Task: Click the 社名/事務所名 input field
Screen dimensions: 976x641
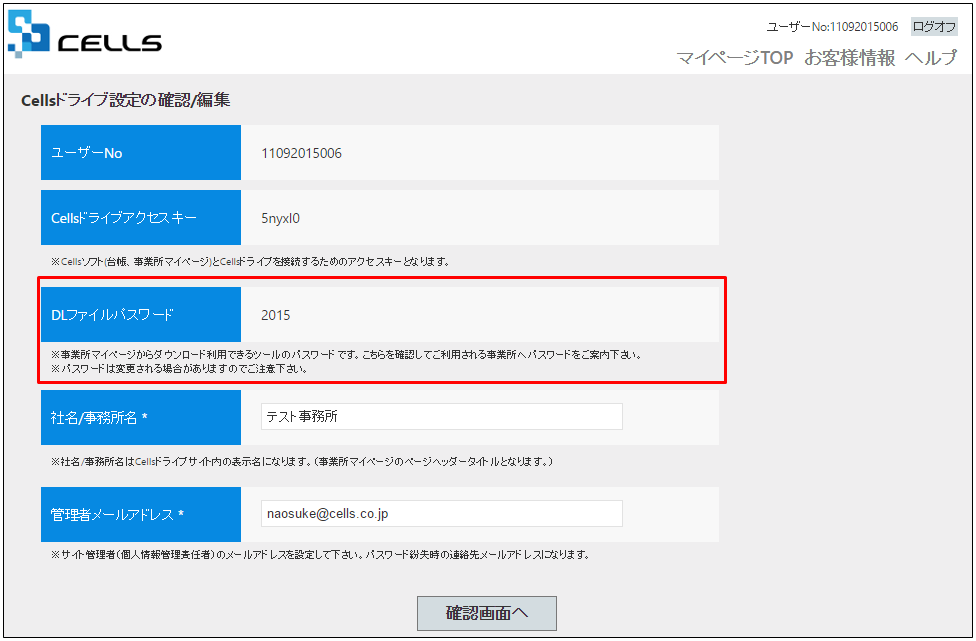Action: point(442,417)
